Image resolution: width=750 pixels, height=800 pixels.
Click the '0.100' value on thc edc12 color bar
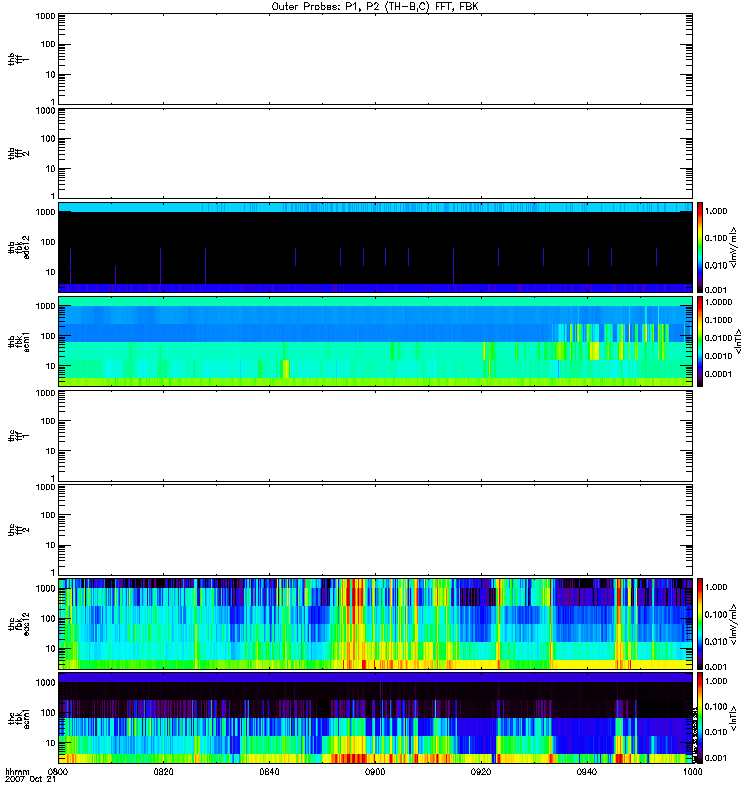(716, 615)
